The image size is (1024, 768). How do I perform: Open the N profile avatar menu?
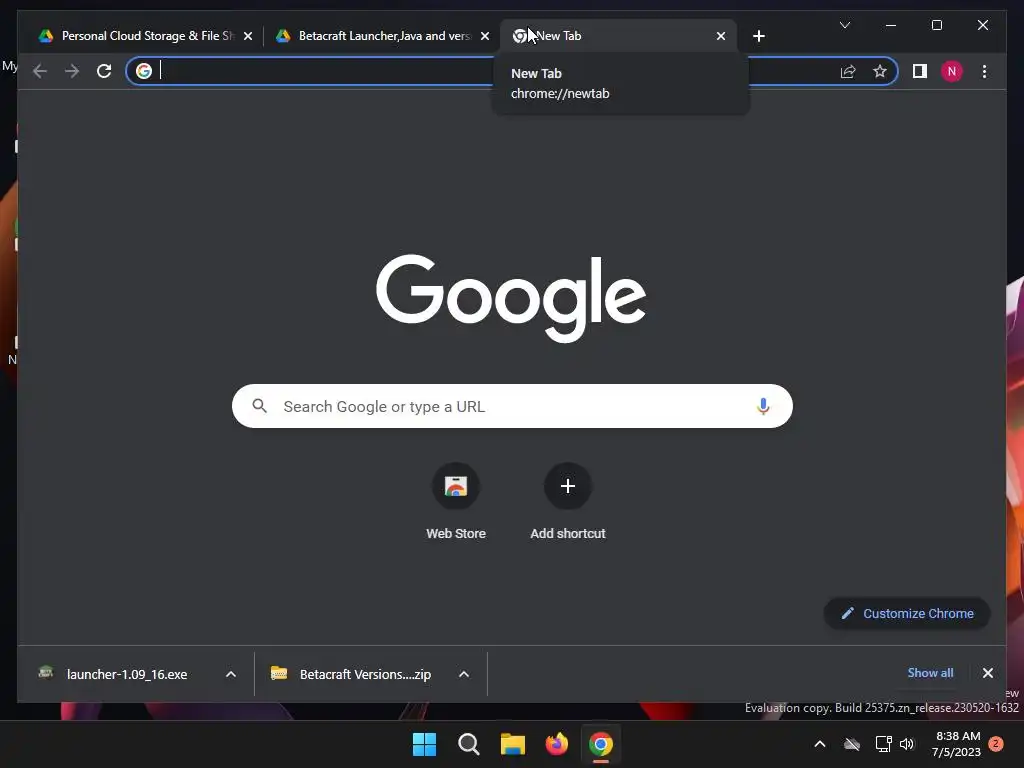coord(952,71)
